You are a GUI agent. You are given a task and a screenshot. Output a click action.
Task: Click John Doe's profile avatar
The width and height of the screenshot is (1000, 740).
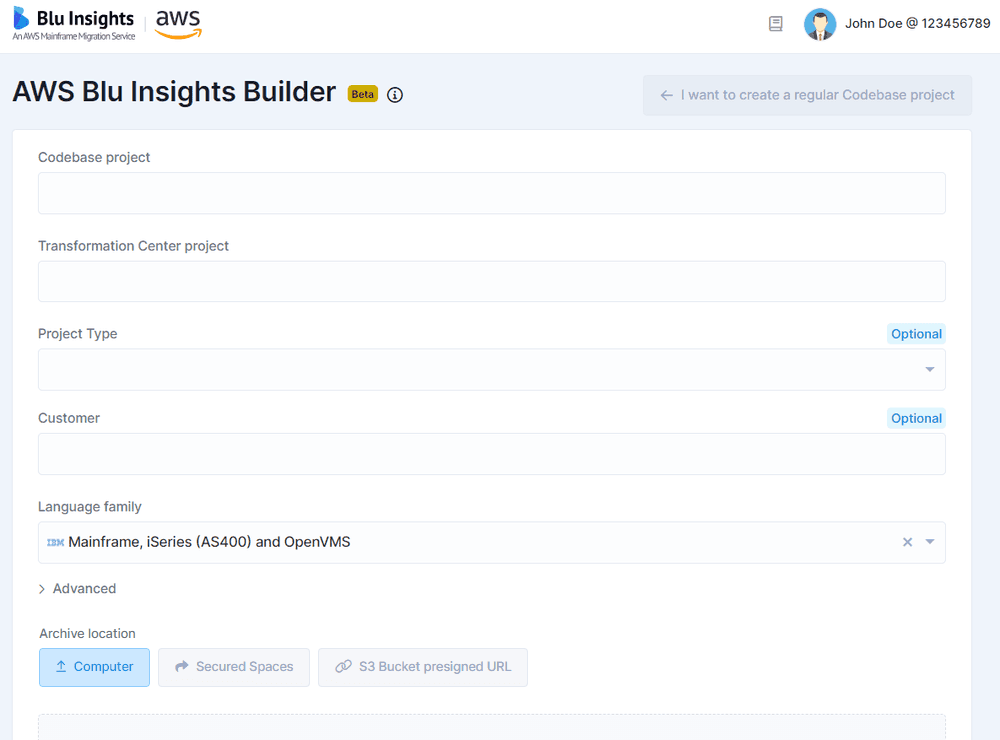[x=820, y=24]
